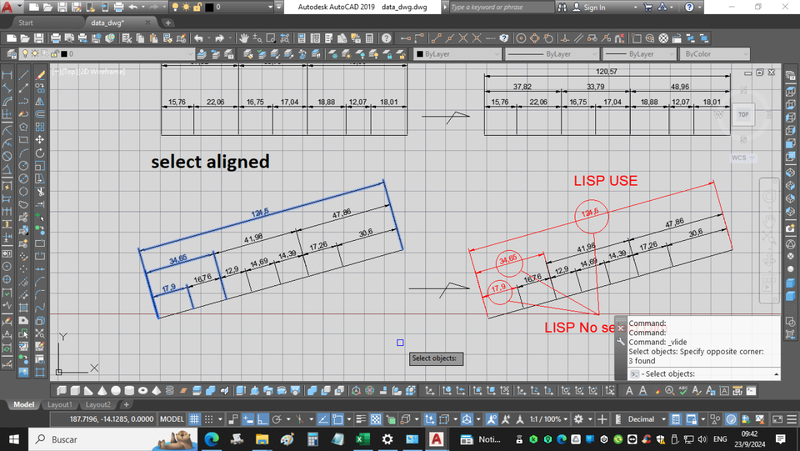This screenshot has width=800, height=451.
Task: Click the Sign In user icon
Action: [574, 7]
